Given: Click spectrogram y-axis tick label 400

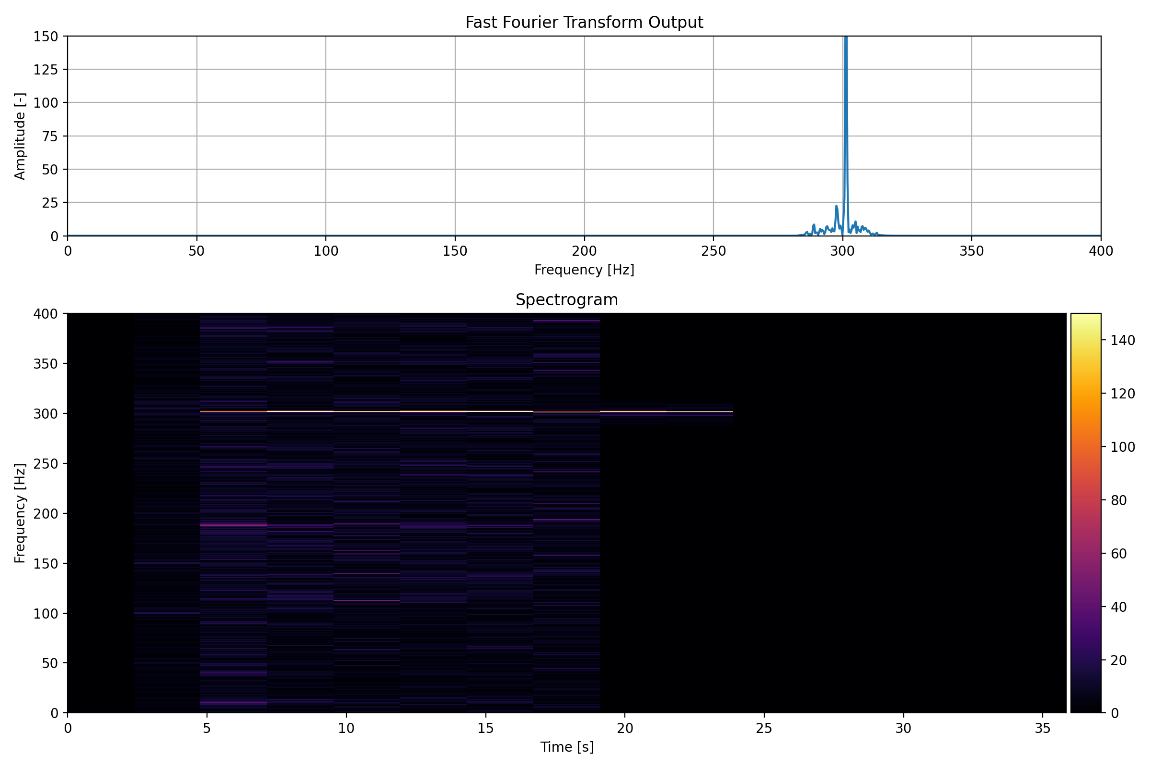Looking at the screenshot, I should [46, 314].
